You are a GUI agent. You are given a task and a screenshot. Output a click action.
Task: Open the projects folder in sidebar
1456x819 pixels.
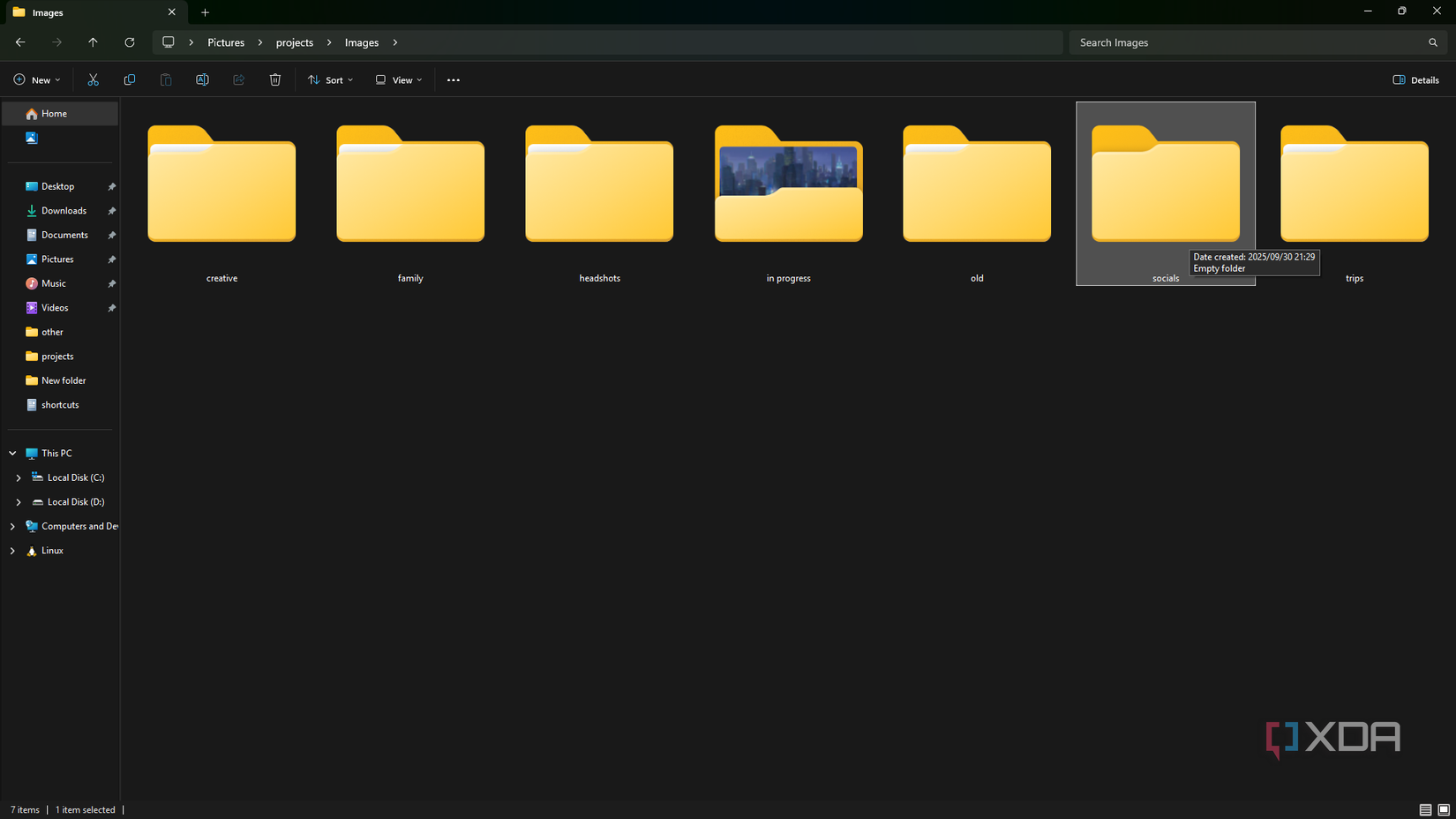(x=57, y=357)
